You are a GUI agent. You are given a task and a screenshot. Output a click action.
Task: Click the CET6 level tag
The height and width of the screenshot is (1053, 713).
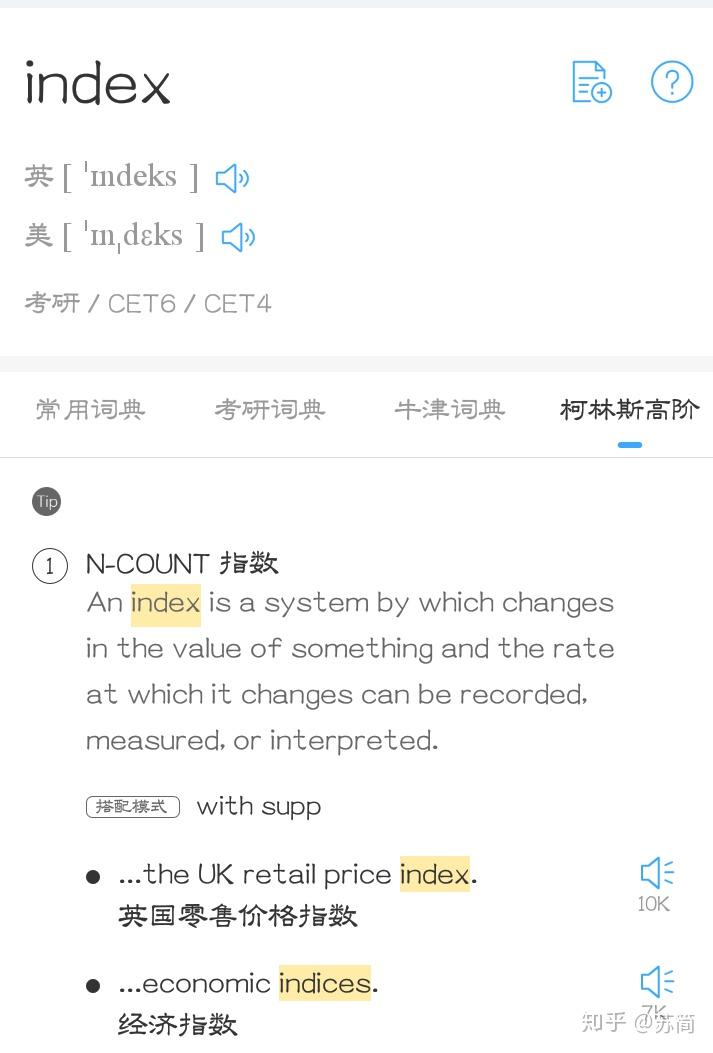click(141, 303)
